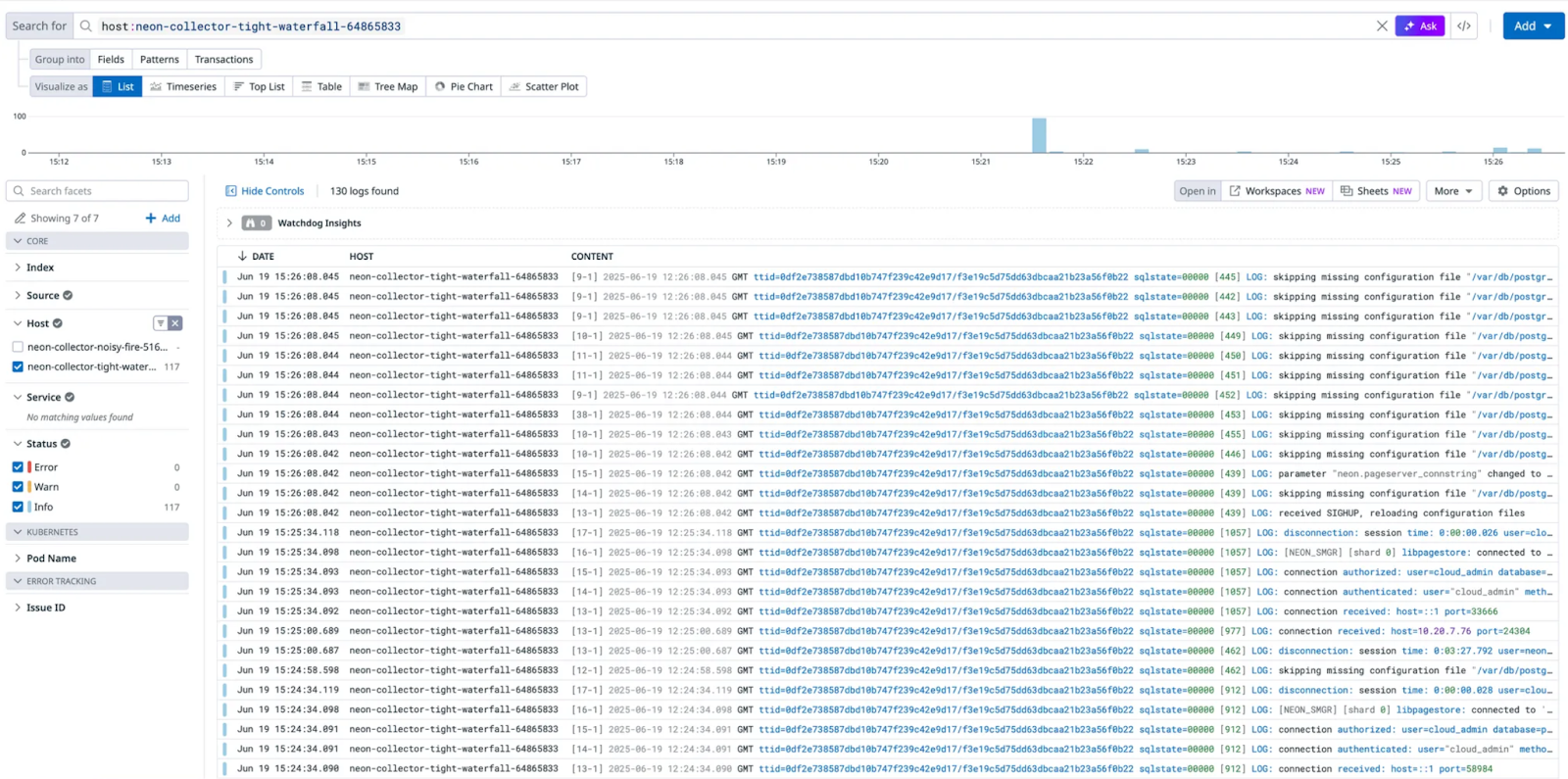
Task: Click the Ask AI button
Action: point(1420,26)
